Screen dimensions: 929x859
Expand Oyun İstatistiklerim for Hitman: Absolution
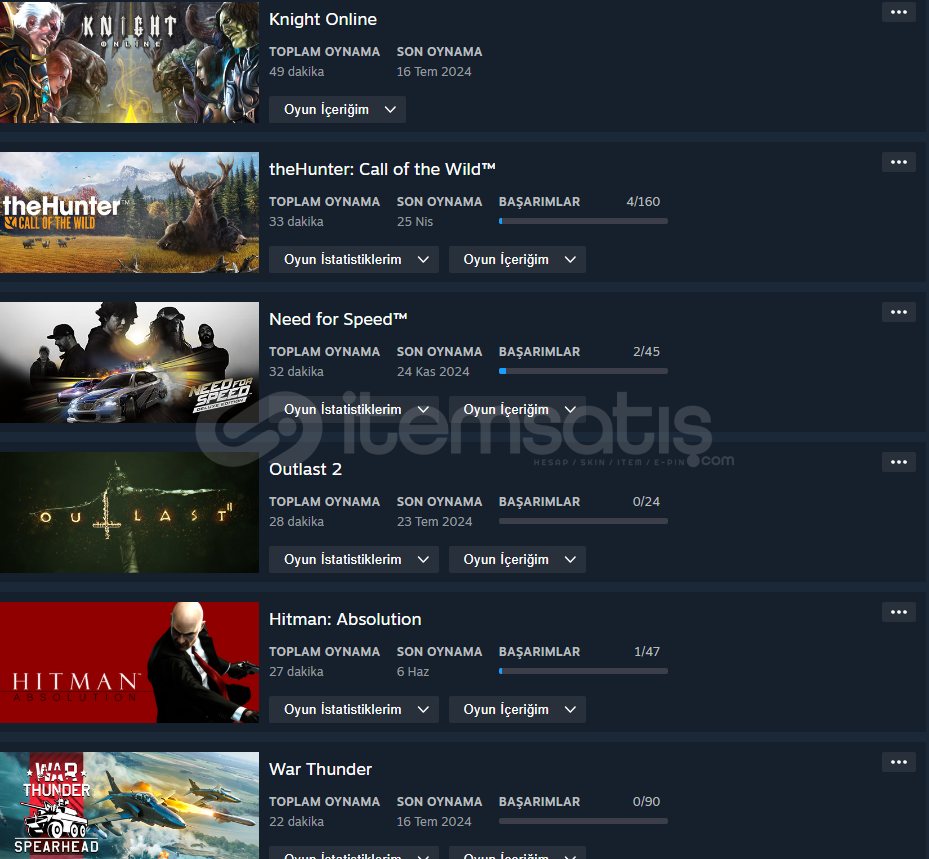pyautogui.click(x=354, y=709)
